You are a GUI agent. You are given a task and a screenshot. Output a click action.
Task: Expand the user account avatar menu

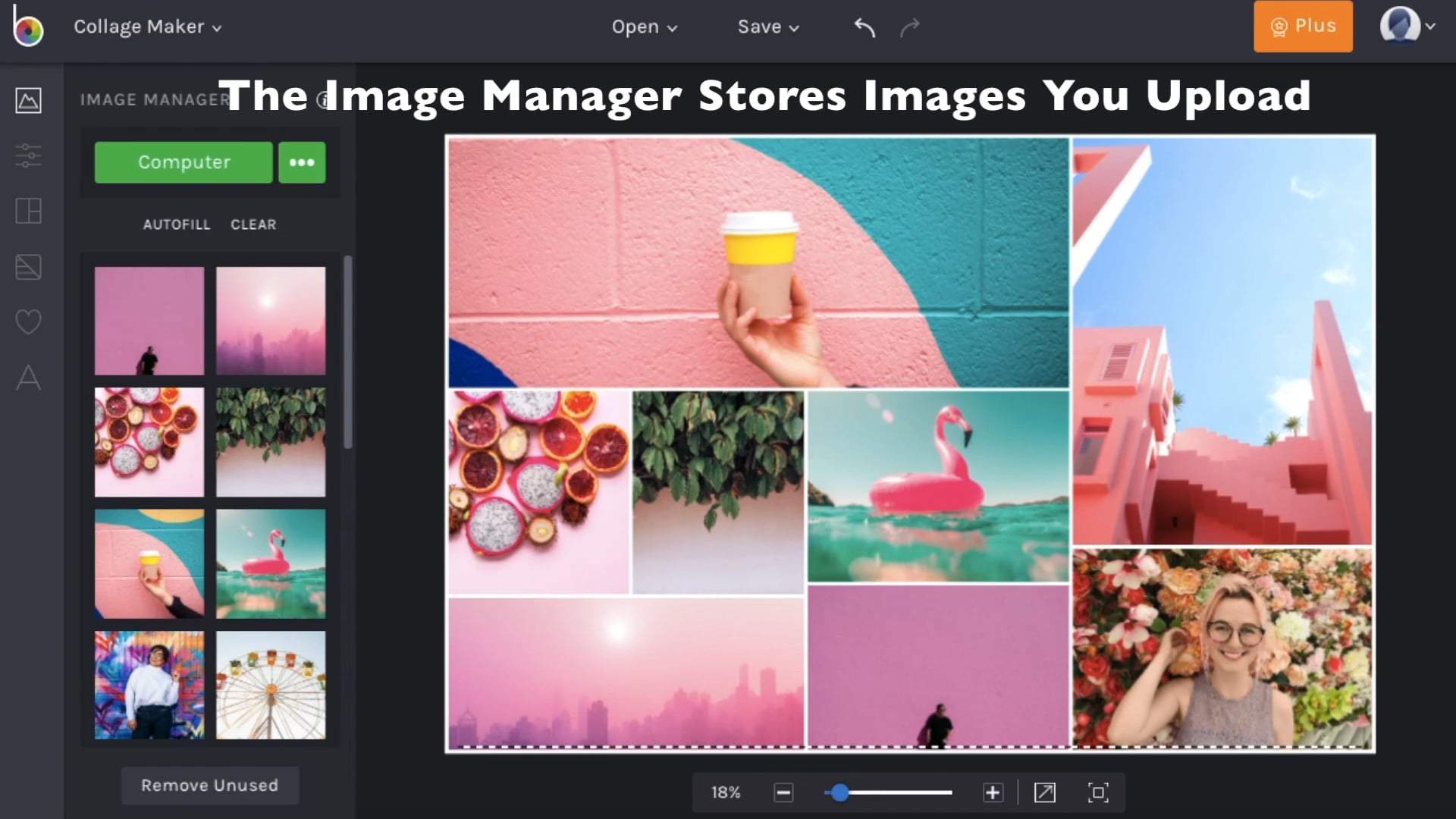(1407, 26)
